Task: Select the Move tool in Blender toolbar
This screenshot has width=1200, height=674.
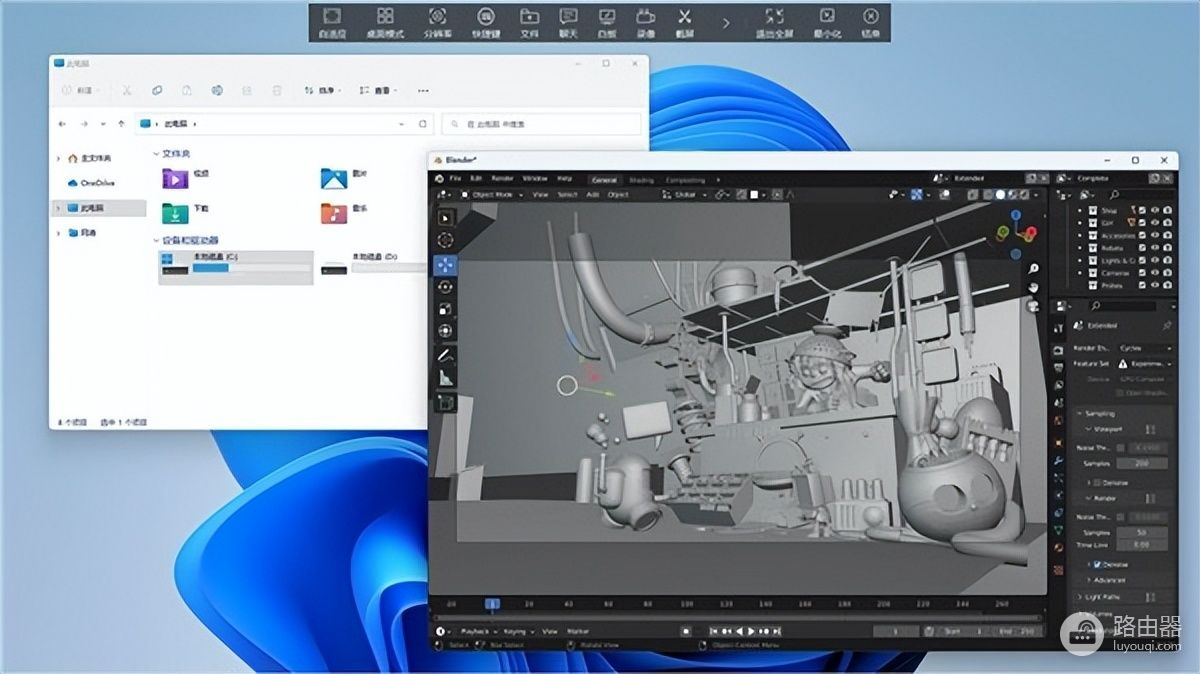Action: pos(445,265)
